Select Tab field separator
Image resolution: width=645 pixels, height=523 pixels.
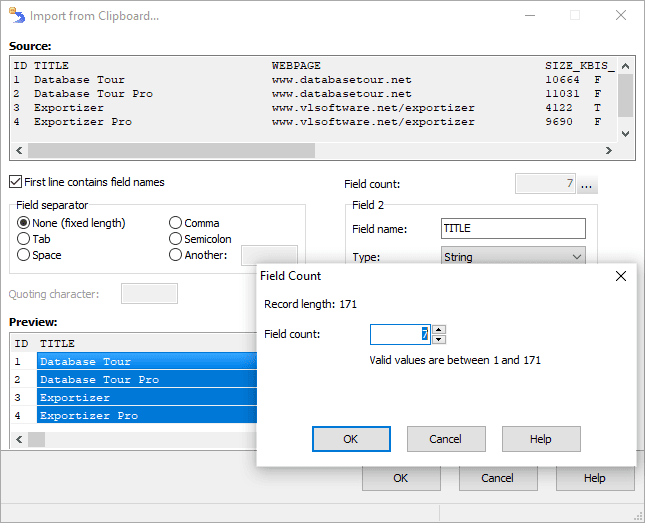click(24, 239)
